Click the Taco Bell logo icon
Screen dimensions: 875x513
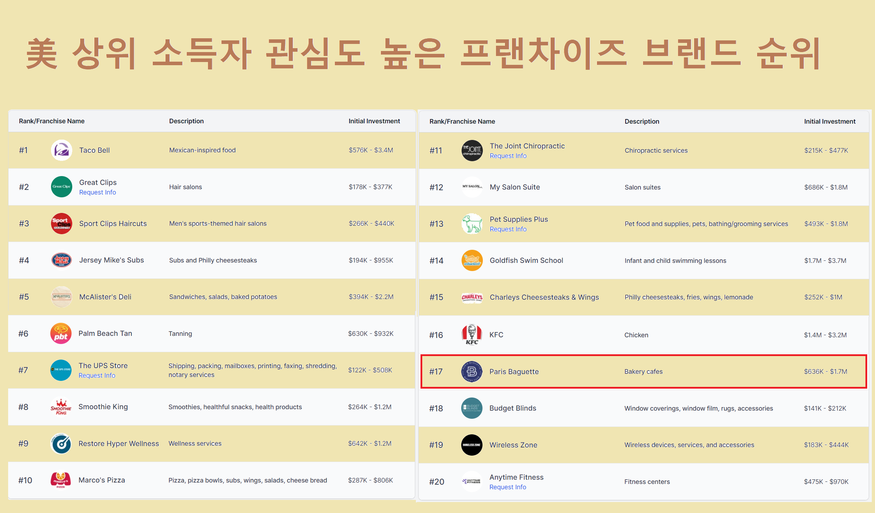click(61, 150)
